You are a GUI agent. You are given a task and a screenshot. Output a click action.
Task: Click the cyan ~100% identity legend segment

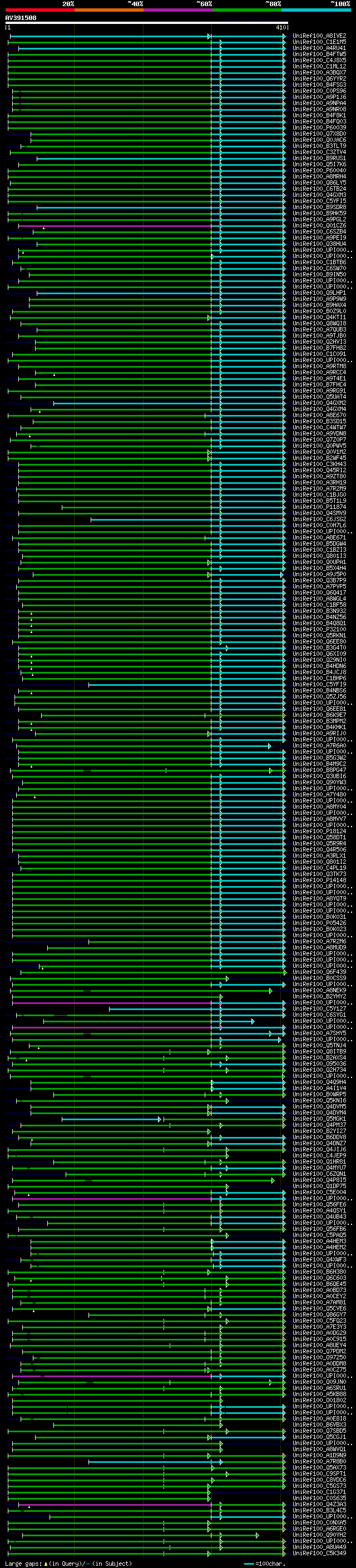tap(316, 10)
